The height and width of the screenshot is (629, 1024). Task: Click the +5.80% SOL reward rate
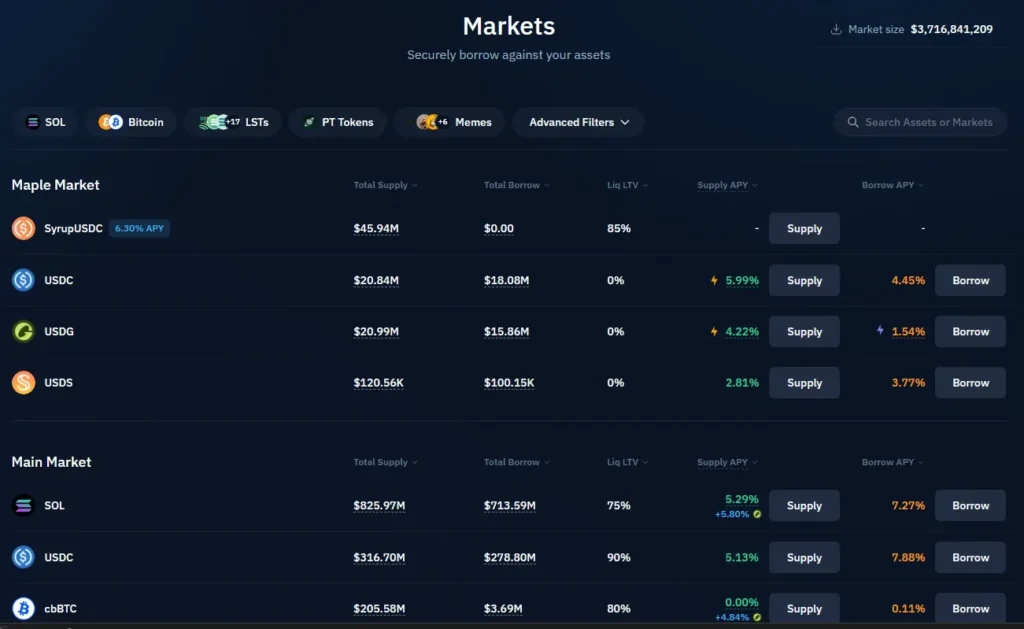click(732, 514)
